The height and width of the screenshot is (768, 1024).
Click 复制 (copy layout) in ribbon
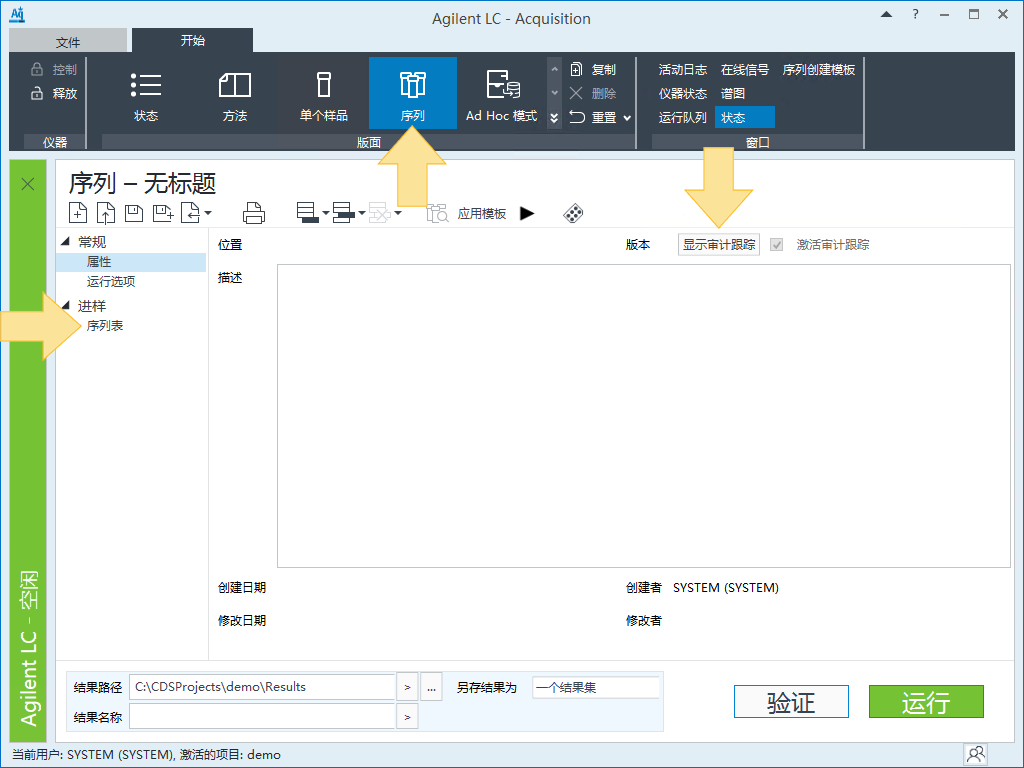point(593,69)
